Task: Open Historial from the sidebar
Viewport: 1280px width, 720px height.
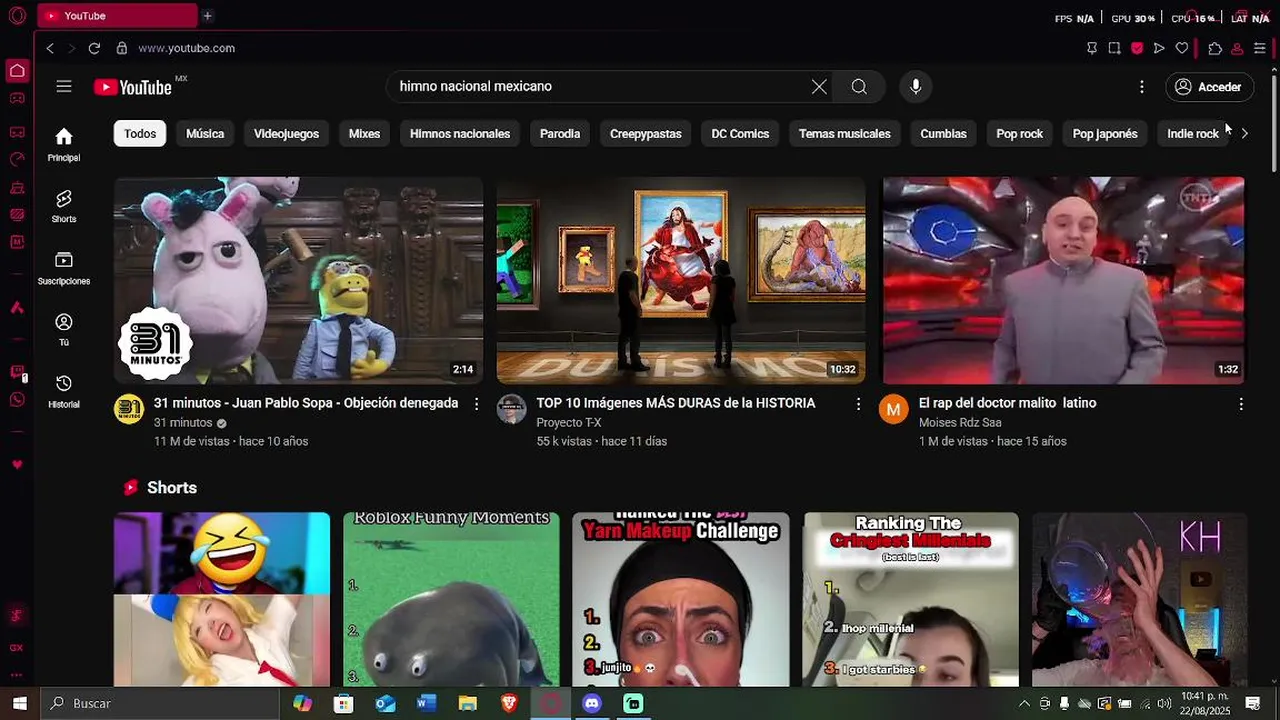Action: [x=64, y=391]
